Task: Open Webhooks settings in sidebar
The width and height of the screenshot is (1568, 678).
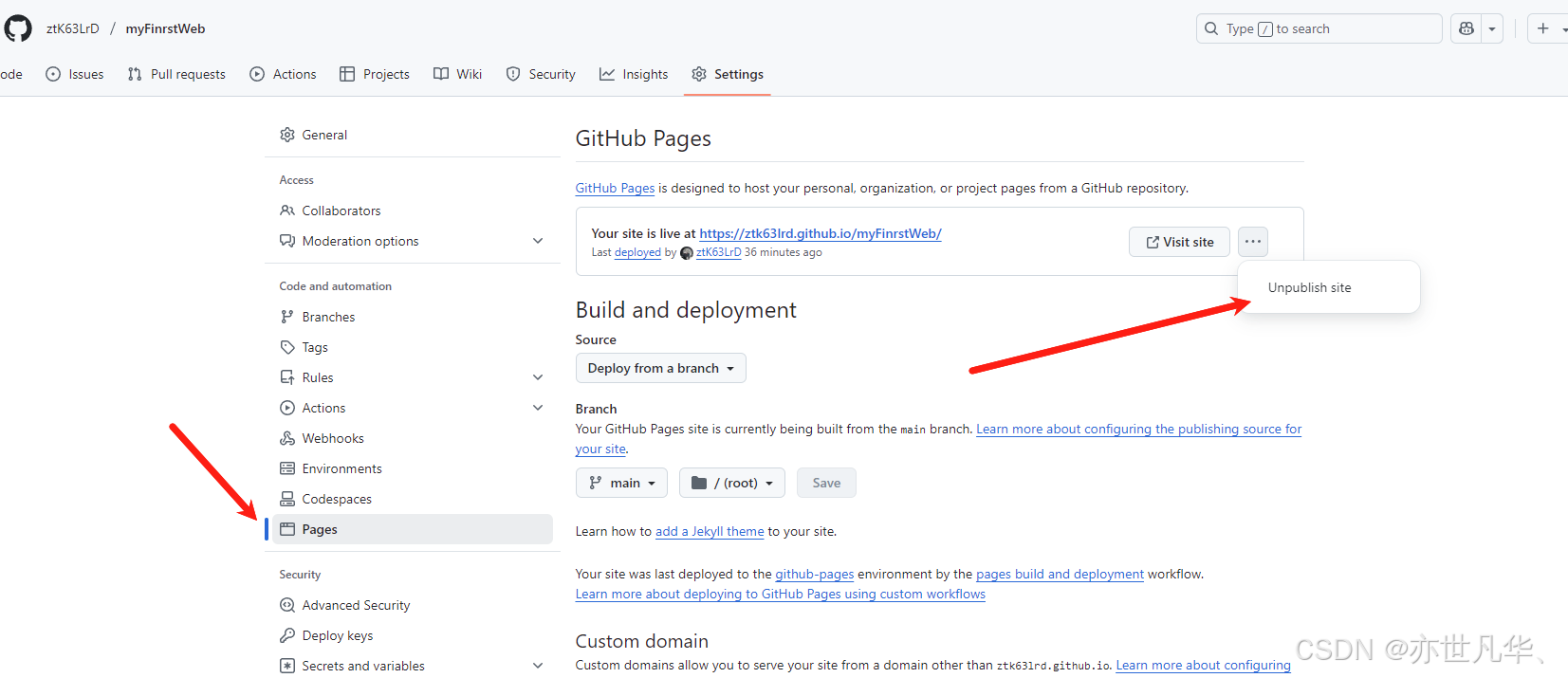Action: click(x=413, y=438)
